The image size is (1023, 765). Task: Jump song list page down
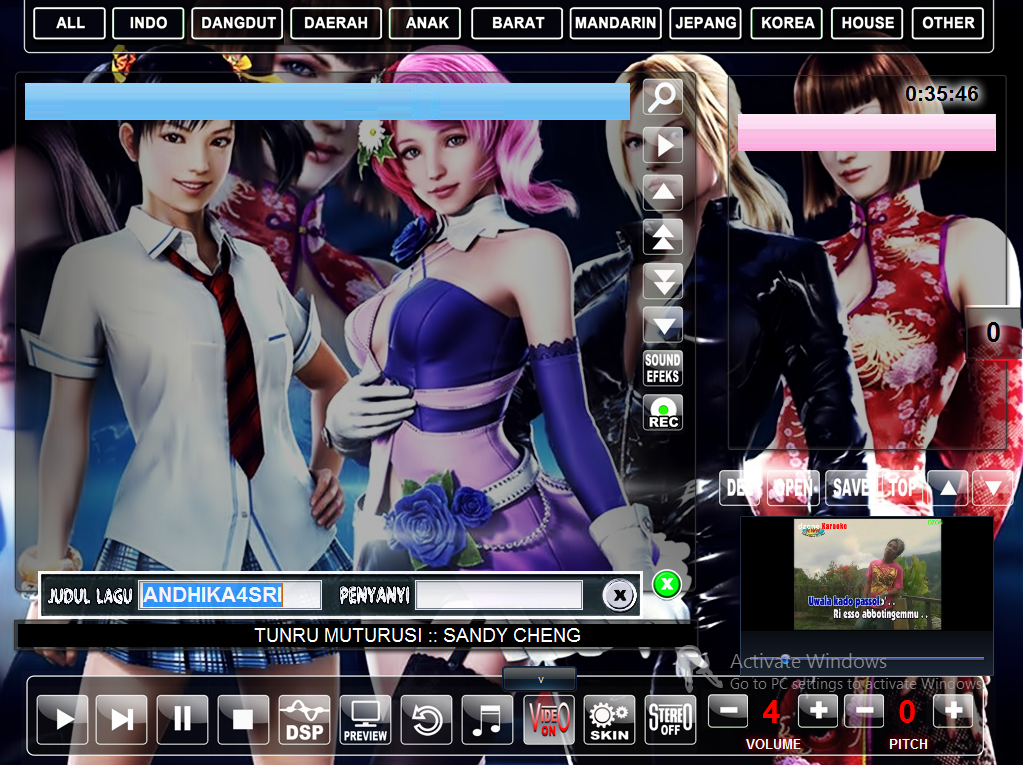click(663, 280)
